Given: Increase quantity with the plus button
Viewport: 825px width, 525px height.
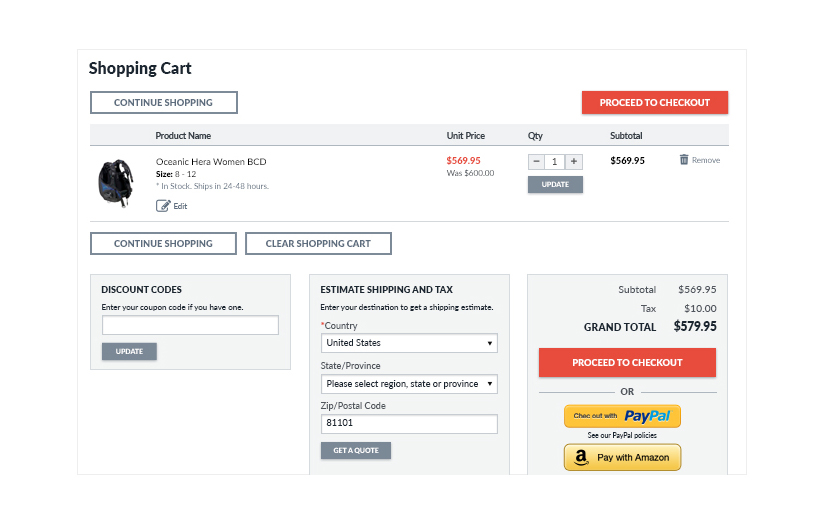Looking at the screenshot, I should coord(573,161).
